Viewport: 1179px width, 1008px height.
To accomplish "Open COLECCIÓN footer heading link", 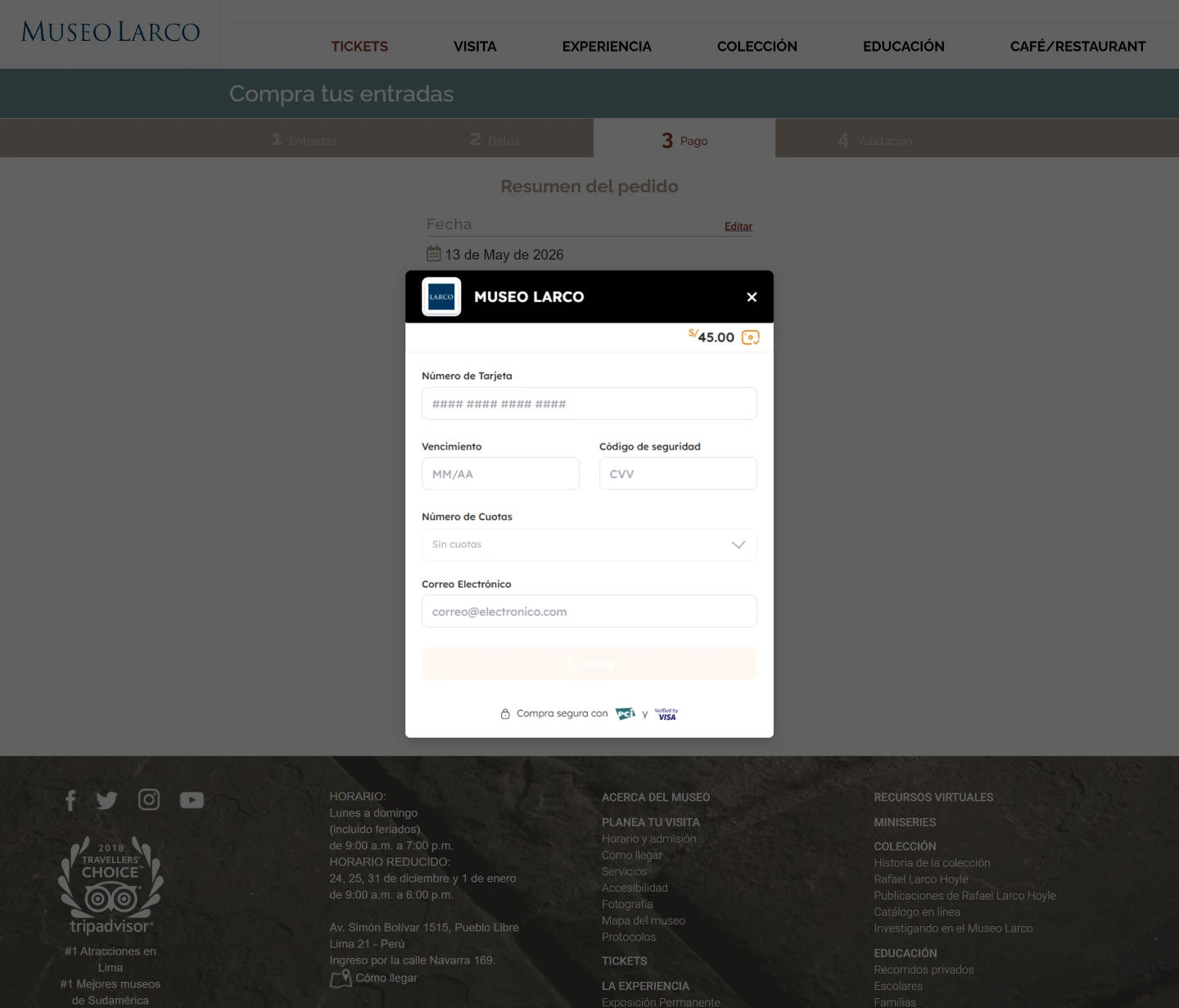I will point(905,847).
